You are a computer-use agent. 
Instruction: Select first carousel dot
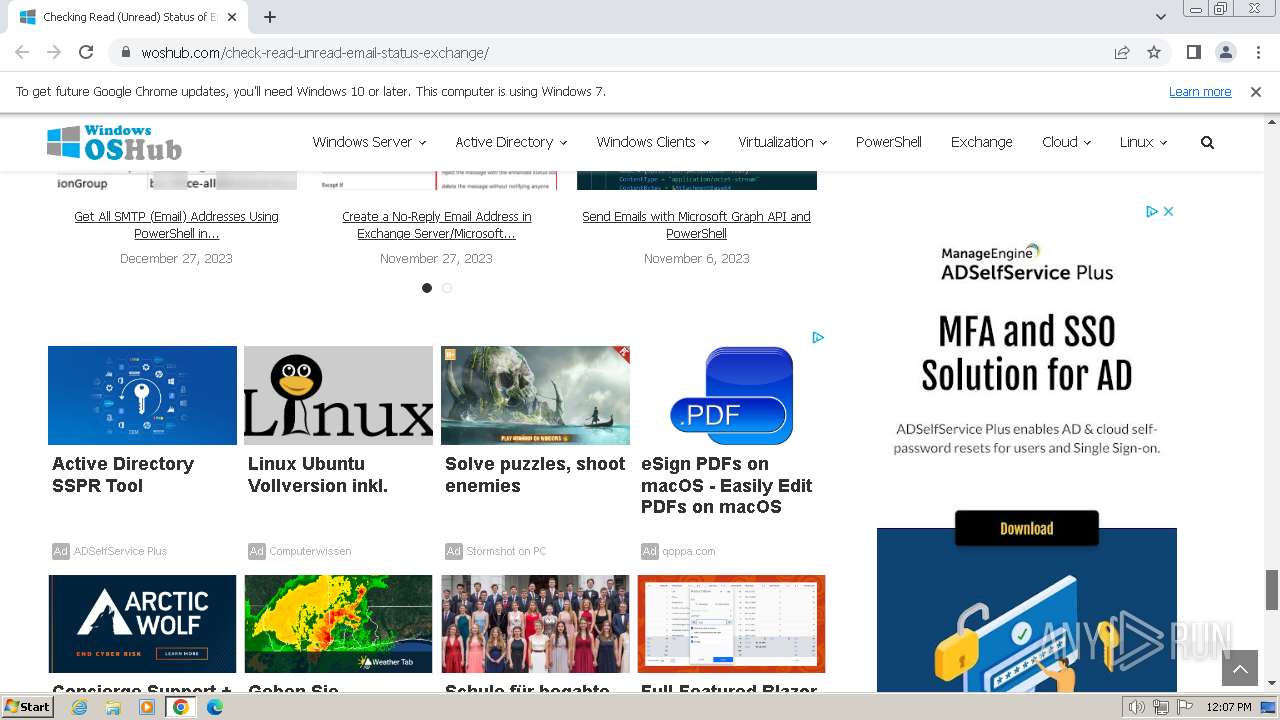pos(427,288)
